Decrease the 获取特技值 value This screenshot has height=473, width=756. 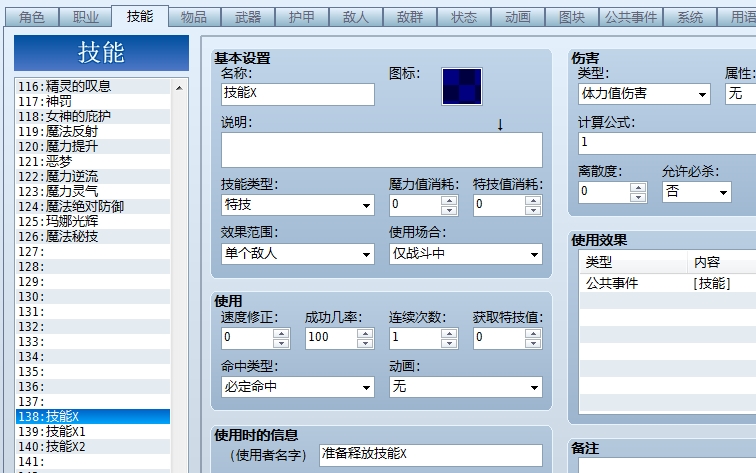coord(533,343)
